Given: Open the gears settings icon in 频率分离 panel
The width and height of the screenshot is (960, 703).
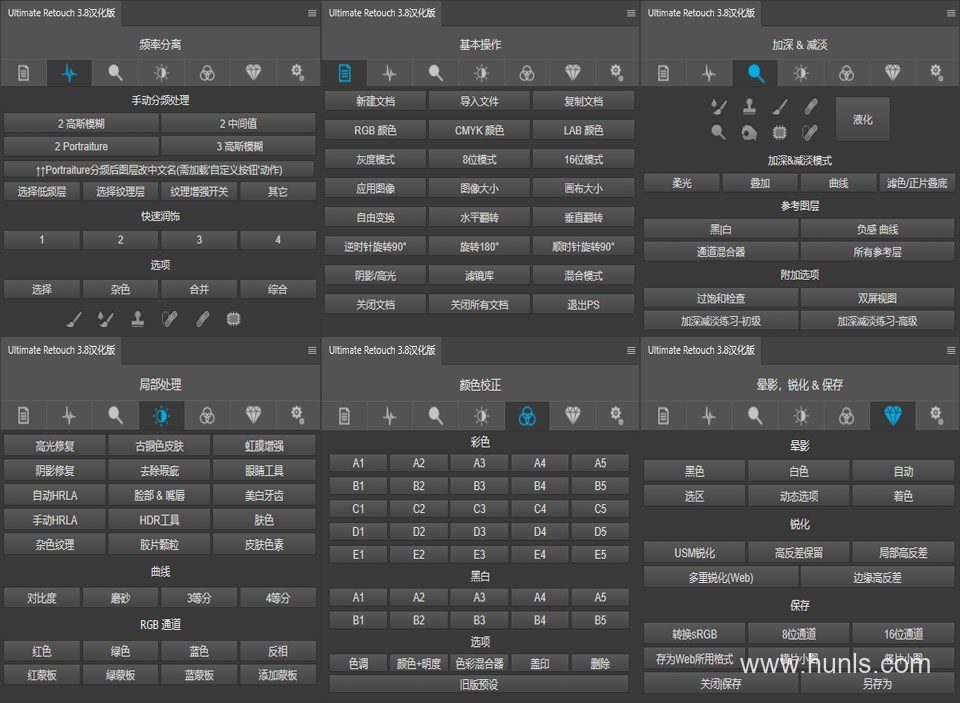Looking at the screenshot, I should (298, 73).
